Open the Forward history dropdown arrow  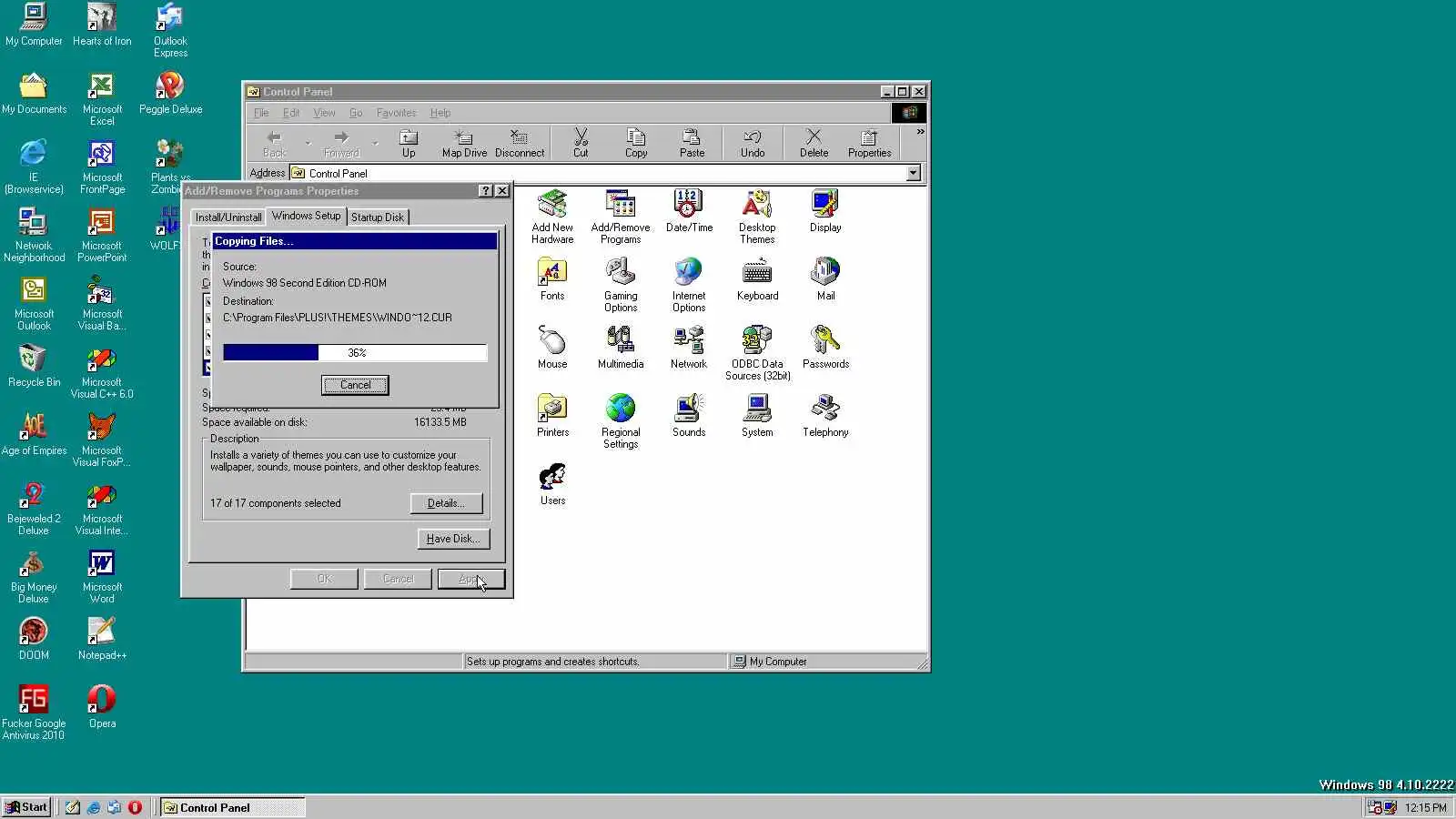point(375,143)
